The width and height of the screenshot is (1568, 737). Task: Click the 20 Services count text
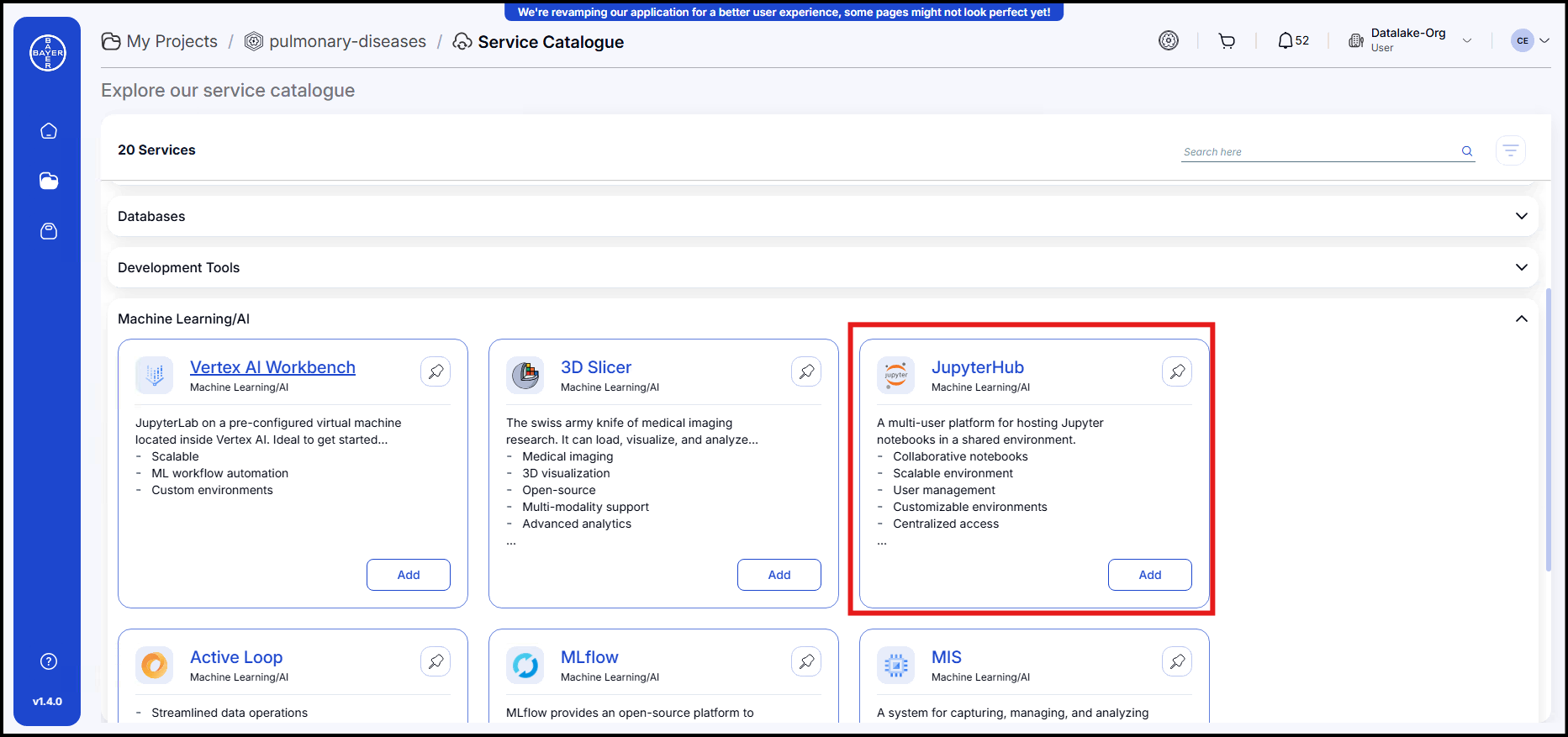click(156, 150)
